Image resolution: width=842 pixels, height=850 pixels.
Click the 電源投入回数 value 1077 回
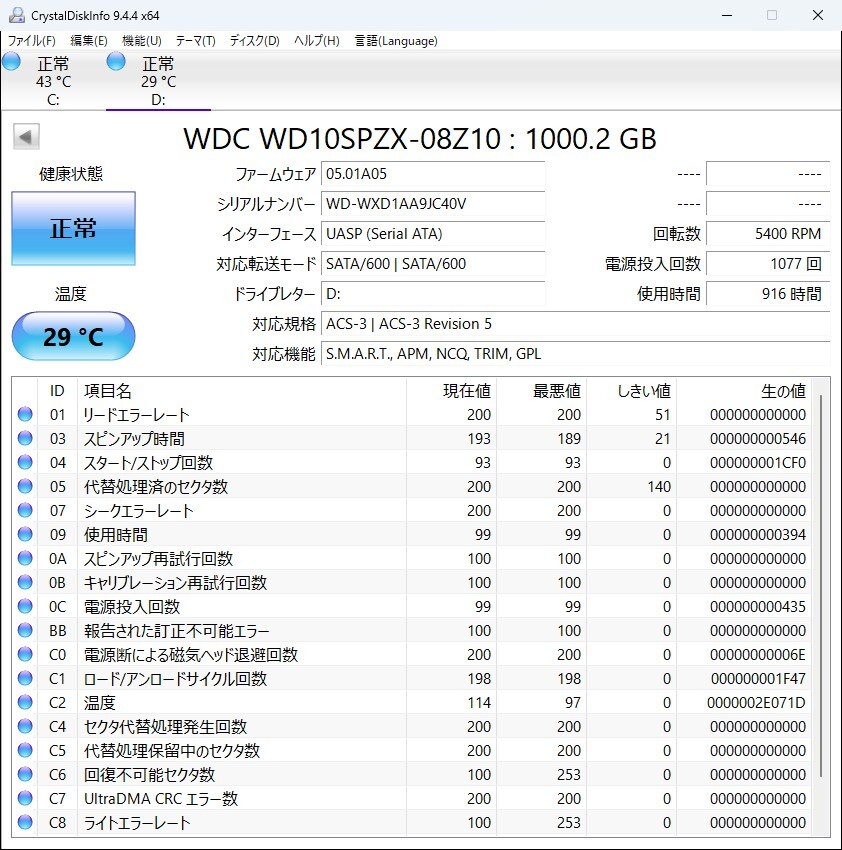[768, 263]
